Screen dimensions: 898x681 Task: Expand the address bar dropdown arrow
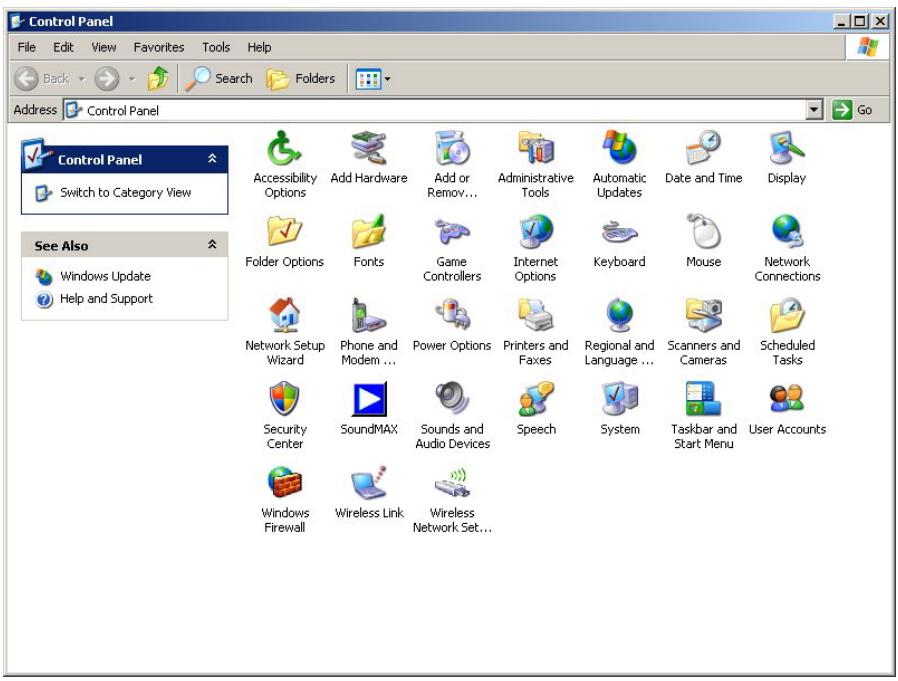(x=815, y=110)
